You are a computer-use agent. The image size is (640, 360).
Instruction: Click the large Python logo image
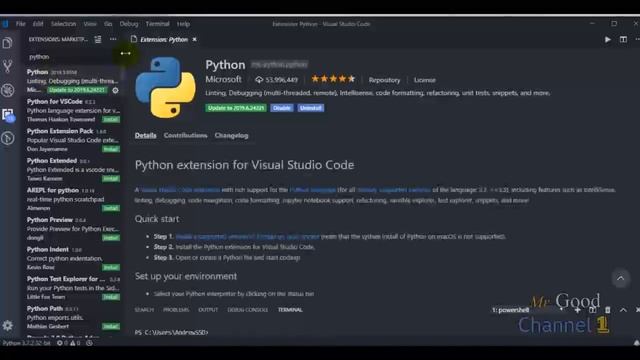(x=165, y=87)
